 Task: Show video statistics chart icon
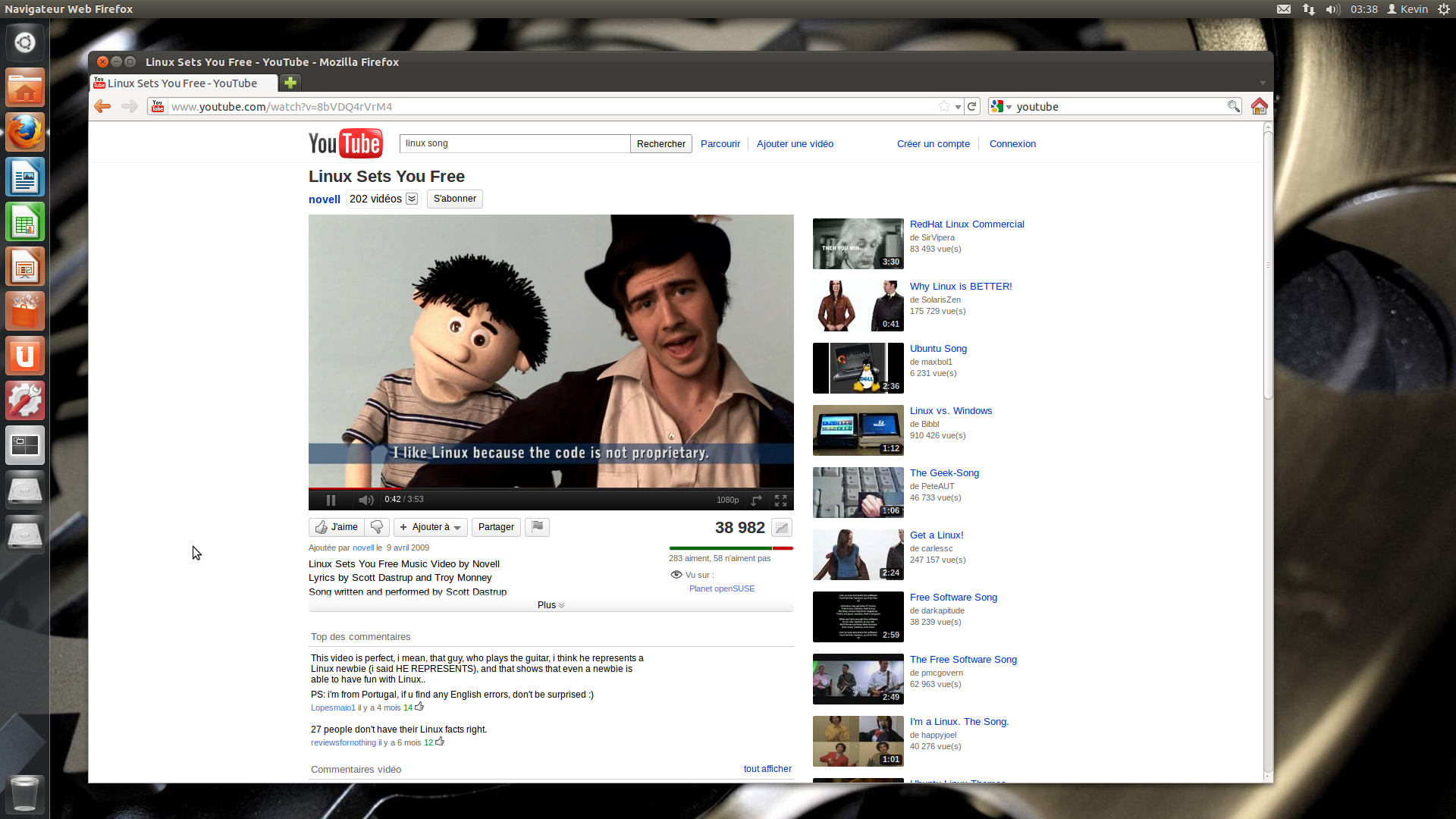coord(782,527)
